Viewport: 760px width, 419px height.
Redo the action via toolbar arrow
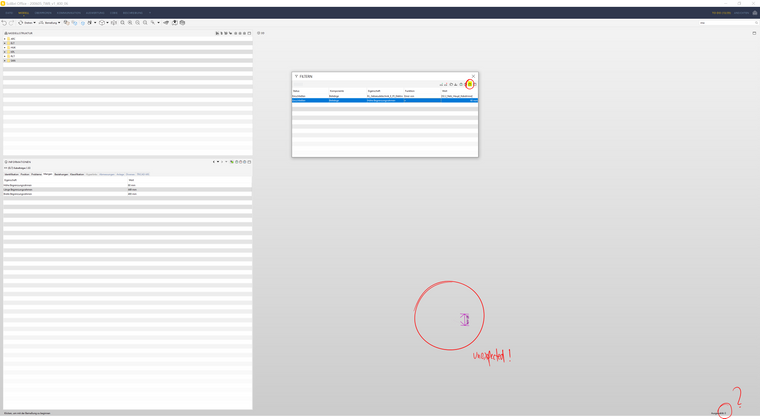(x=11, y=23)
